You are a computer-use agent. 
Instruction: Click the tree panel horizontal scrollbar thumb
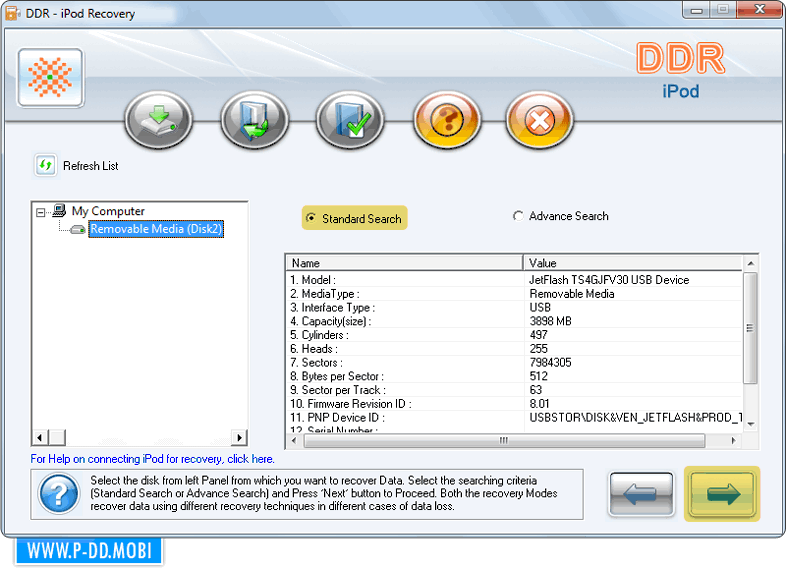57,438
